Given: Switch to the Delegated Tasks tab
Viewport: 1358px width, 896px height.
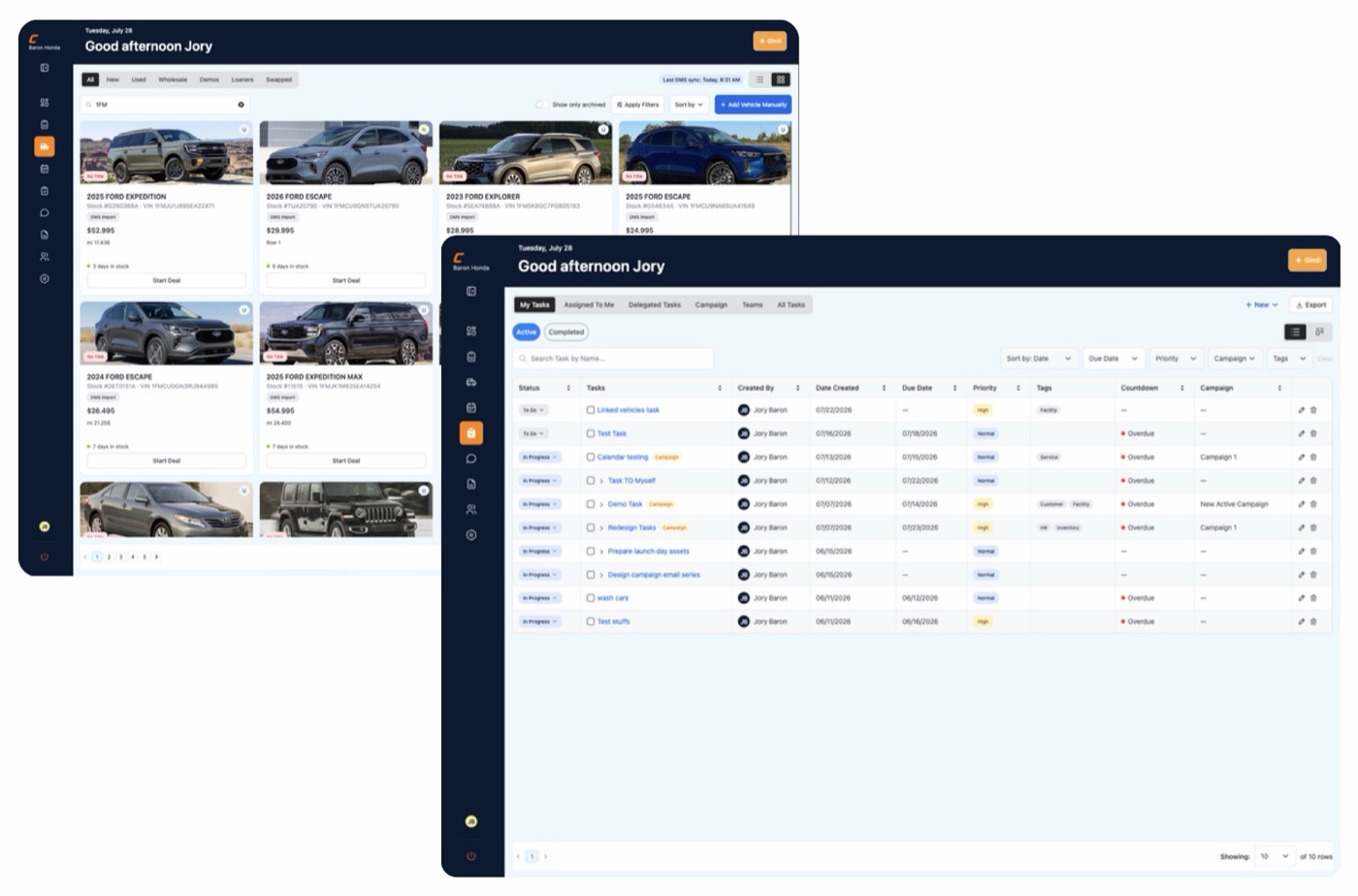Looking at the screenshot, I should tap(654, 304).
